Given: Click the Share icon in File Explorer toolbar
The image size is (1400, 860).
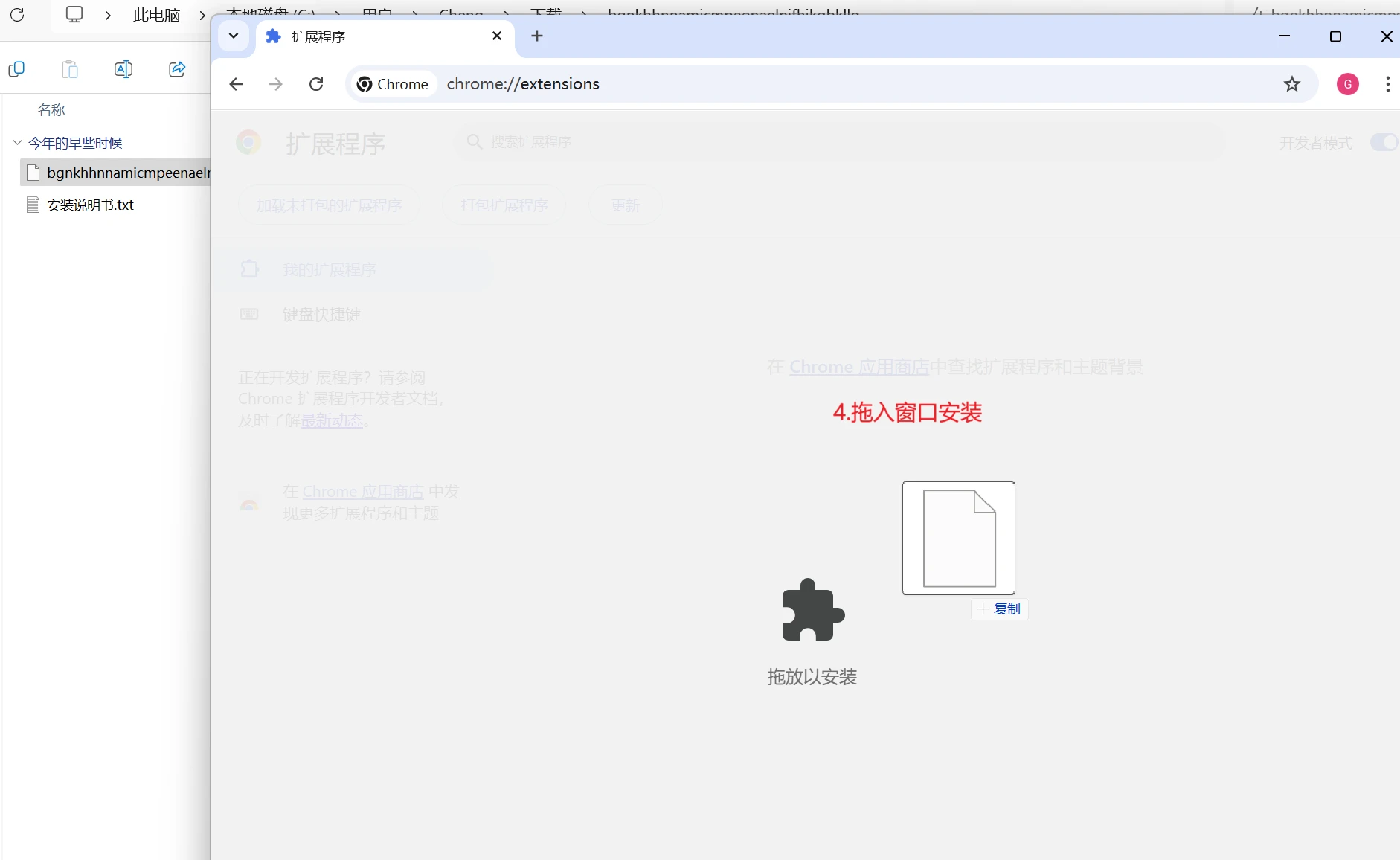Looking at the screenshot, I should click(x=176, y=68).
